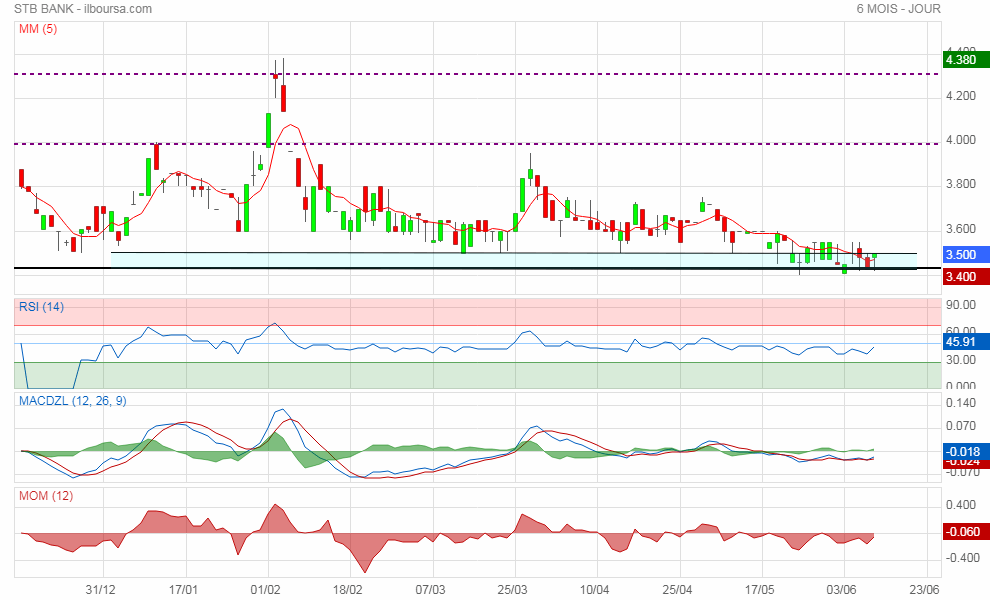Click the 3.800 price axis value

coord(961,184)
